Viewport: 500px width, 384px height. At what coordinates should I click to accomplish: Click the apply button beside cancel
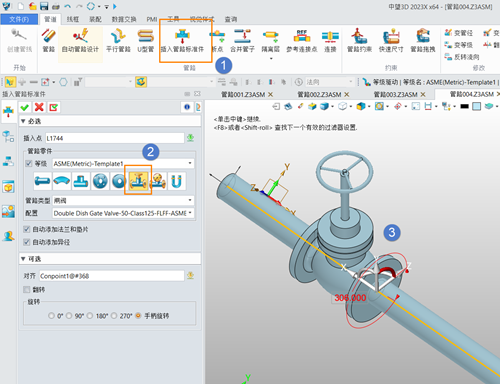pyautogui.click(x=53, y=107)
